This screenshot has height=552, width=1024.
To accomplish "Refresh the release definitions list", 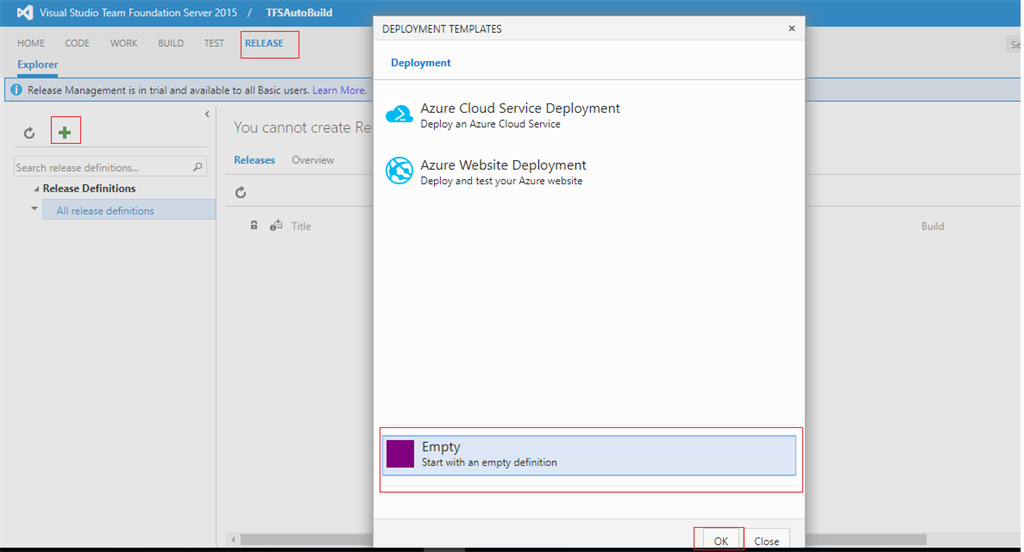I will click(x=30, y=133).
